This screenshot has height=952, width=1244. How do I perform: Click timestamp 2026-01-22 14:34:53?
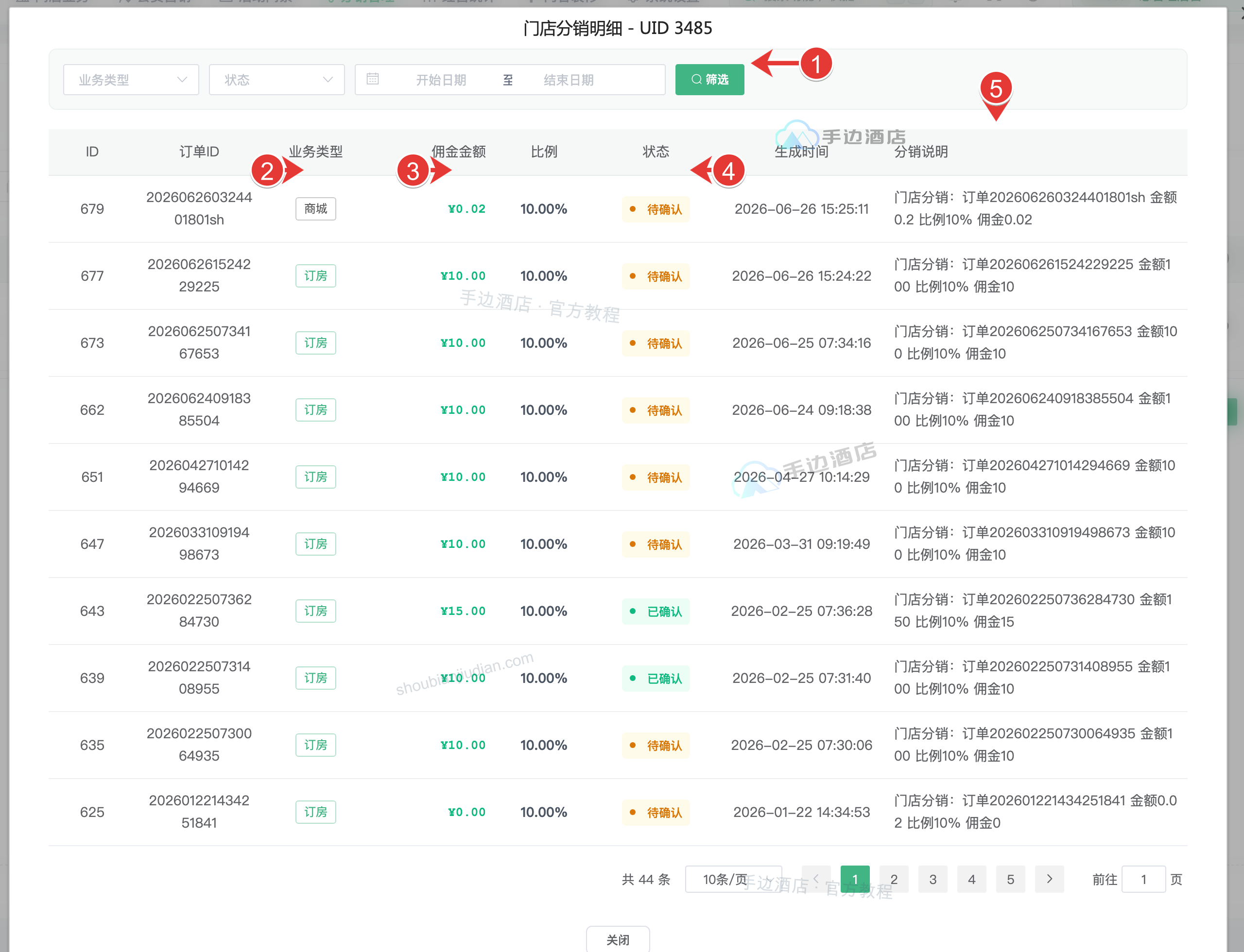point(801,812)
